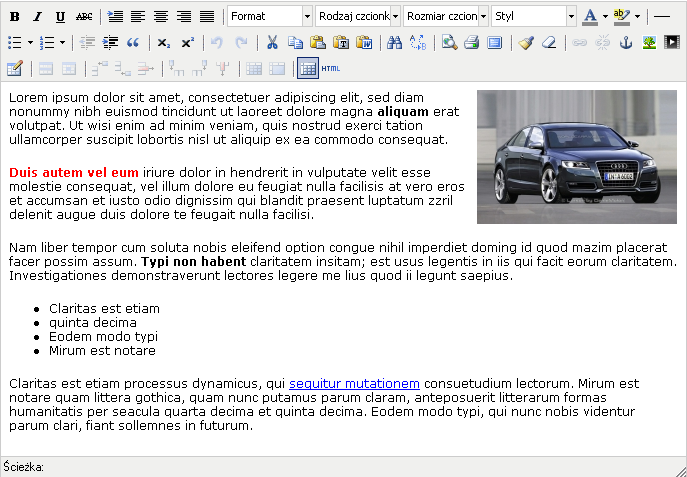Click the insert column after icon
Screen dimensions: 687x477
(x=199, y=69)
